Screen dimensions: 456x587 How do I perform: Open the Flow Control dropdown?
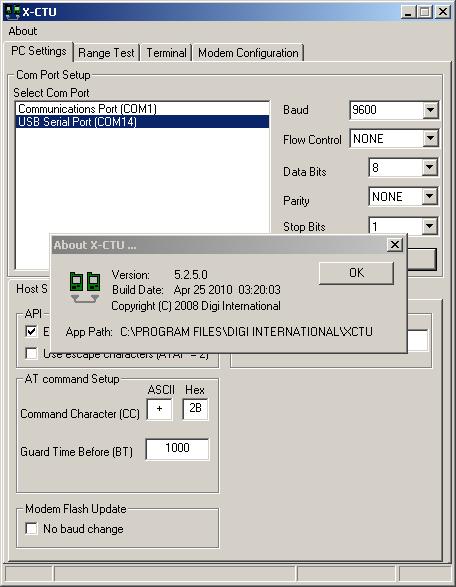pos(430,139)
